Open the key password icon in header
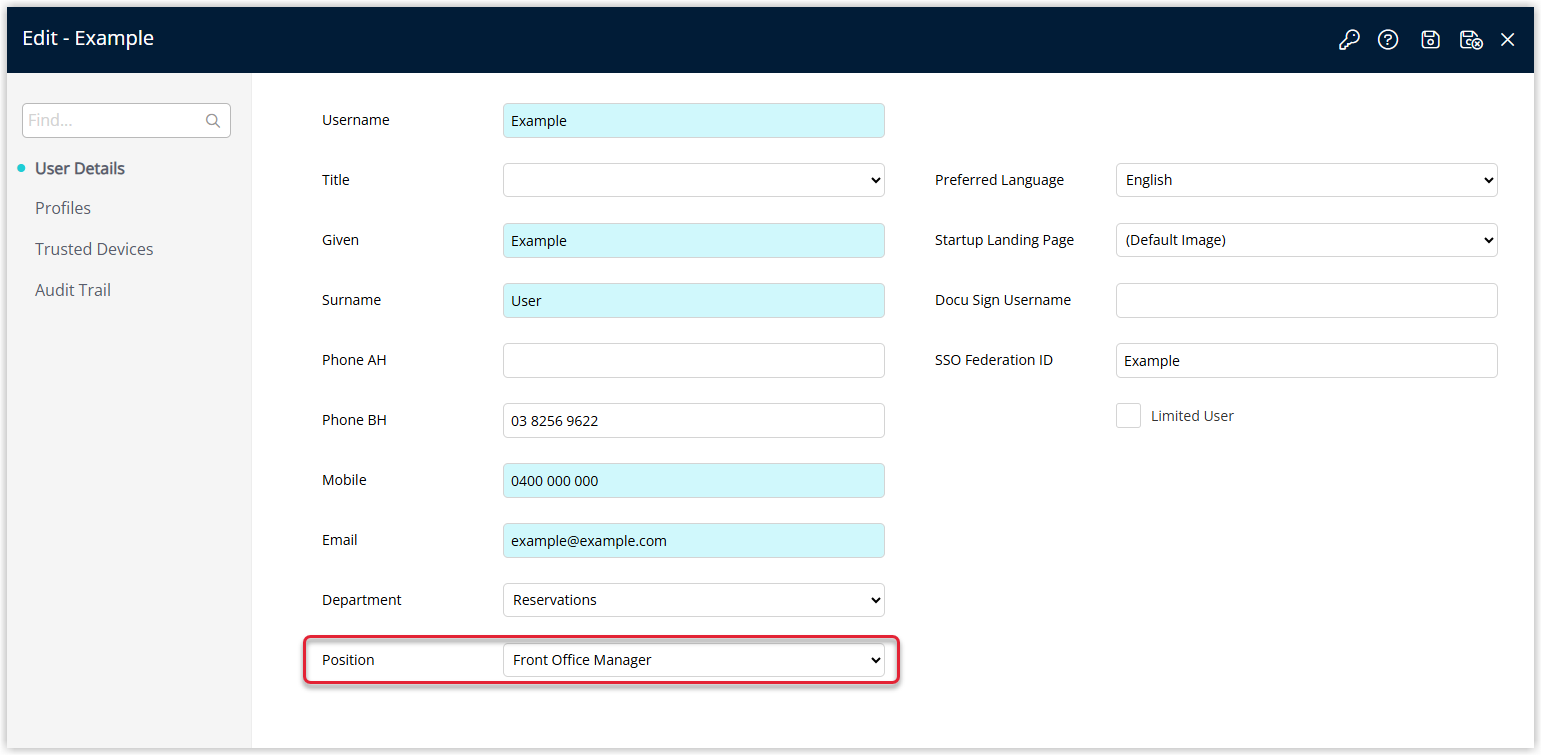This screenshot has height=756, width=1542. (x=1349, y=40)
